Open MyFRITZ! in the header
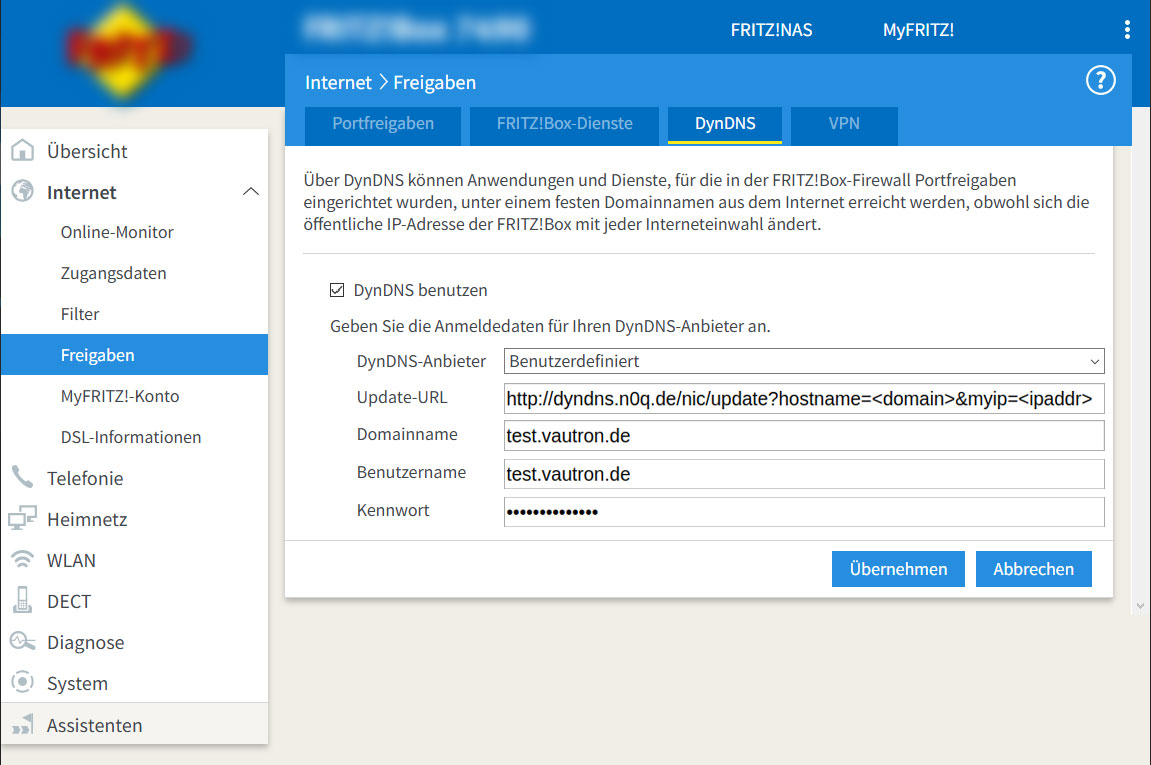 click(x=918, y=30)
